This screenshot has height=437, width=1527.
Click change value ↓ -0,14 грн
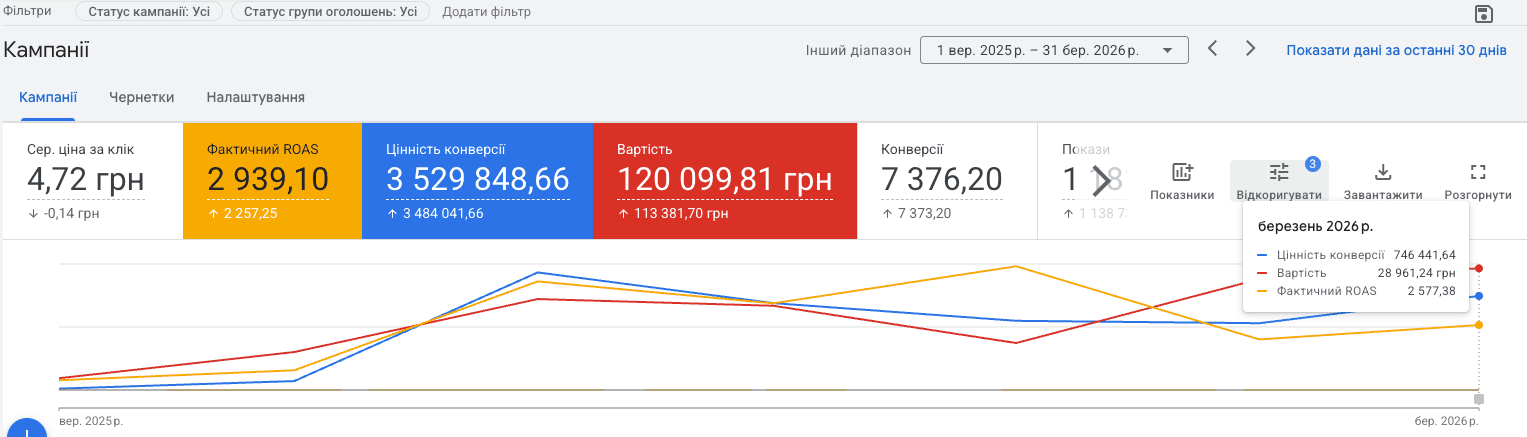[63, 213]
